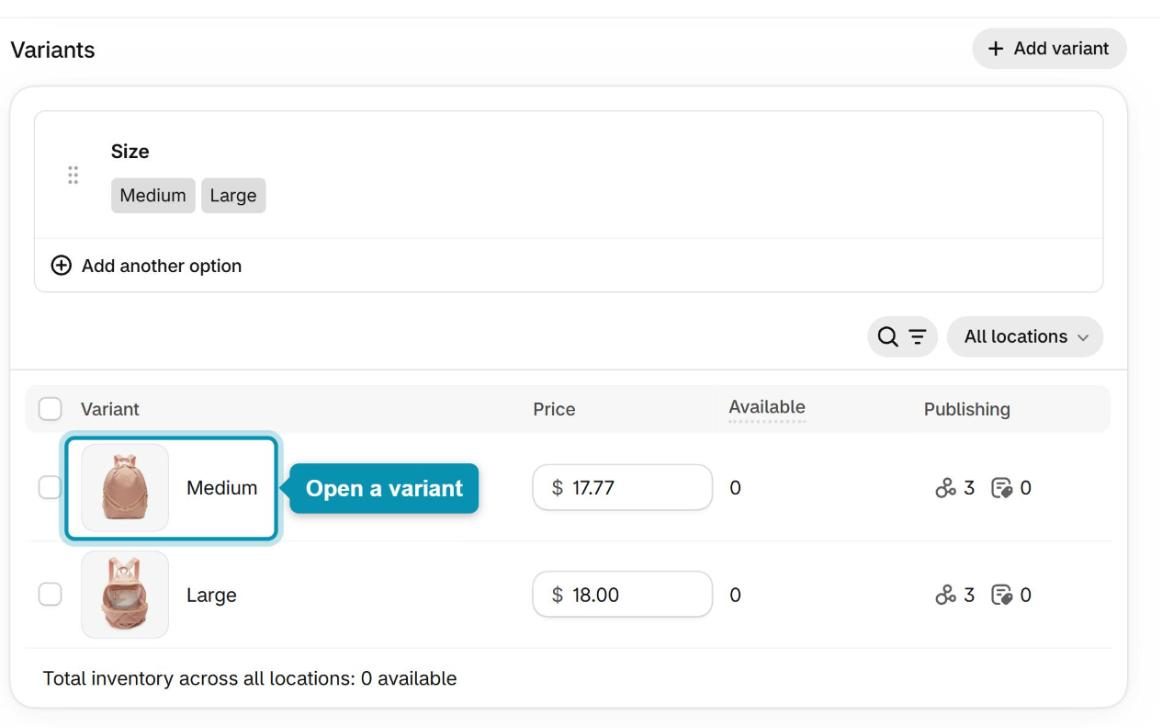1160x728 pixels.
Task: Click sales channels icon in Medium row
Action: click(945, 488)
